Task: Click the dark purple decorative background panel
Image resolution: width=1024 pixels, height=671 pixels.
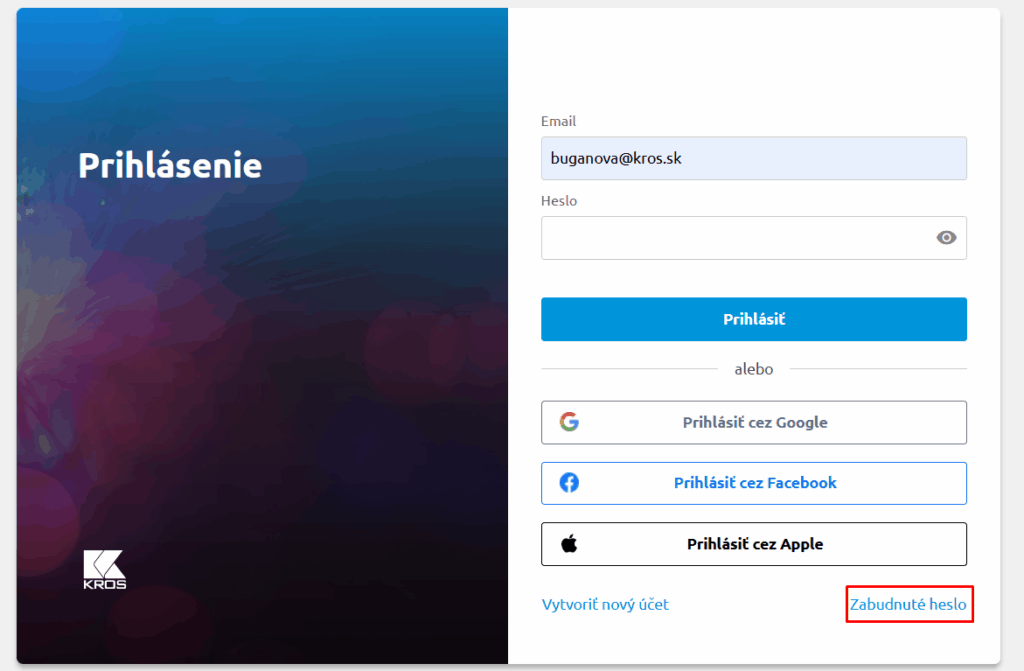Action: pyautogui.click(x=260, y=420)
